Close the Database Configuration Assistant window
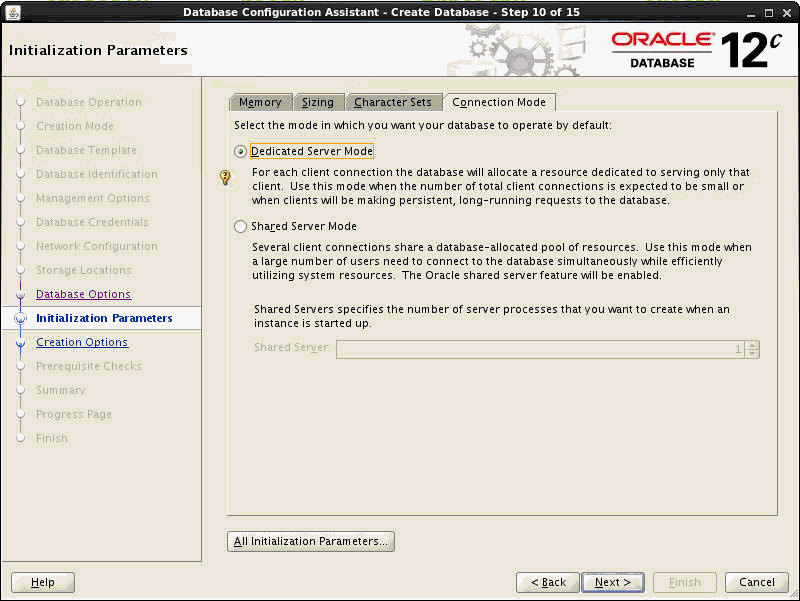800x601 pixels. pyautogui.click(x=787, y=13)
